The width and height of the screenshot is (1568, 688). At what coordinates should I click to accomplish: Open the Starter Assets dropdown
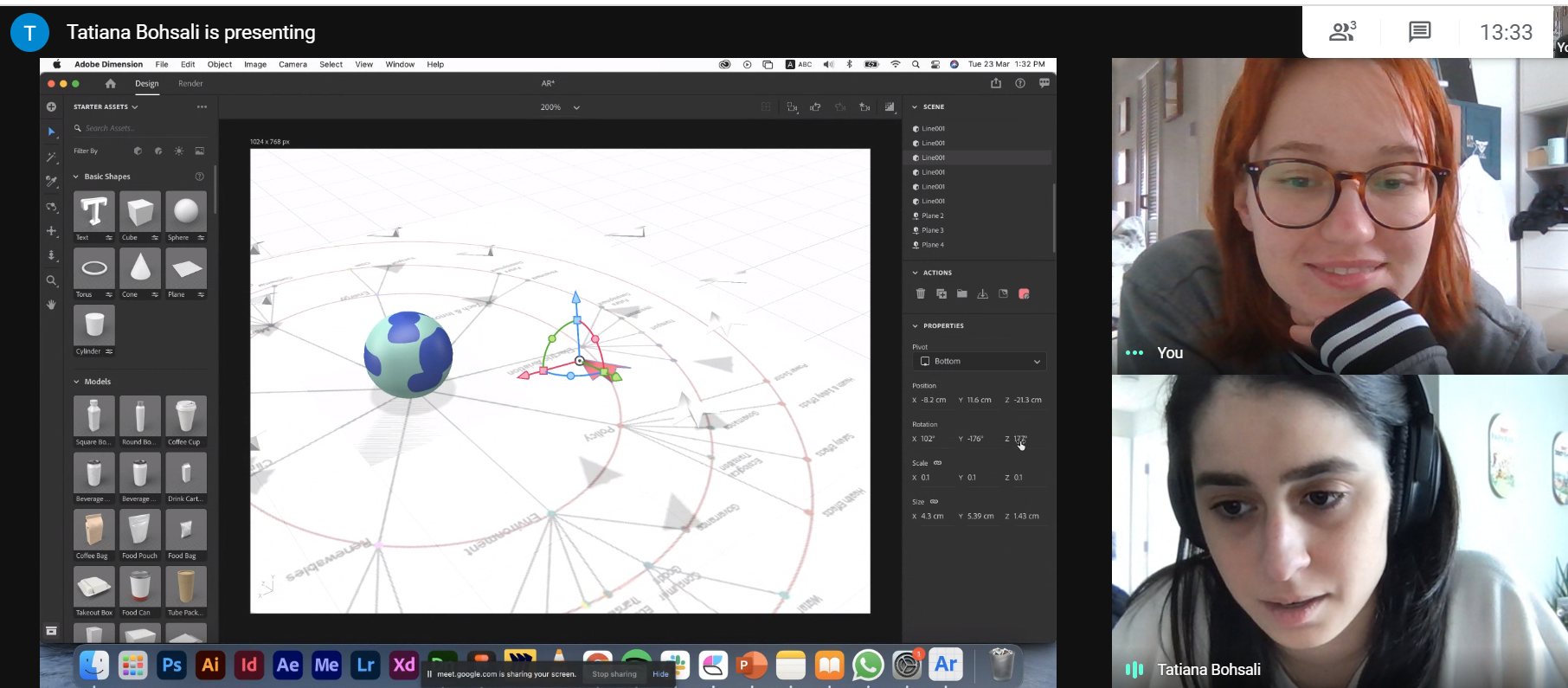pos(106,106)
